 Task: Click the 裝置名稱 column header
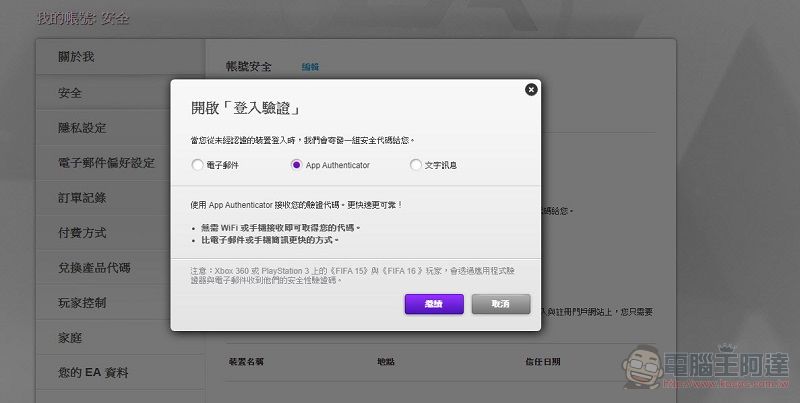tap(246, 362)
